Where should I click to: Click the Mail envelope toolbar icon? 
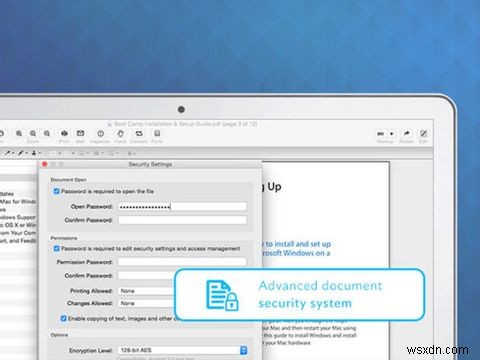[x=80, y=133]
